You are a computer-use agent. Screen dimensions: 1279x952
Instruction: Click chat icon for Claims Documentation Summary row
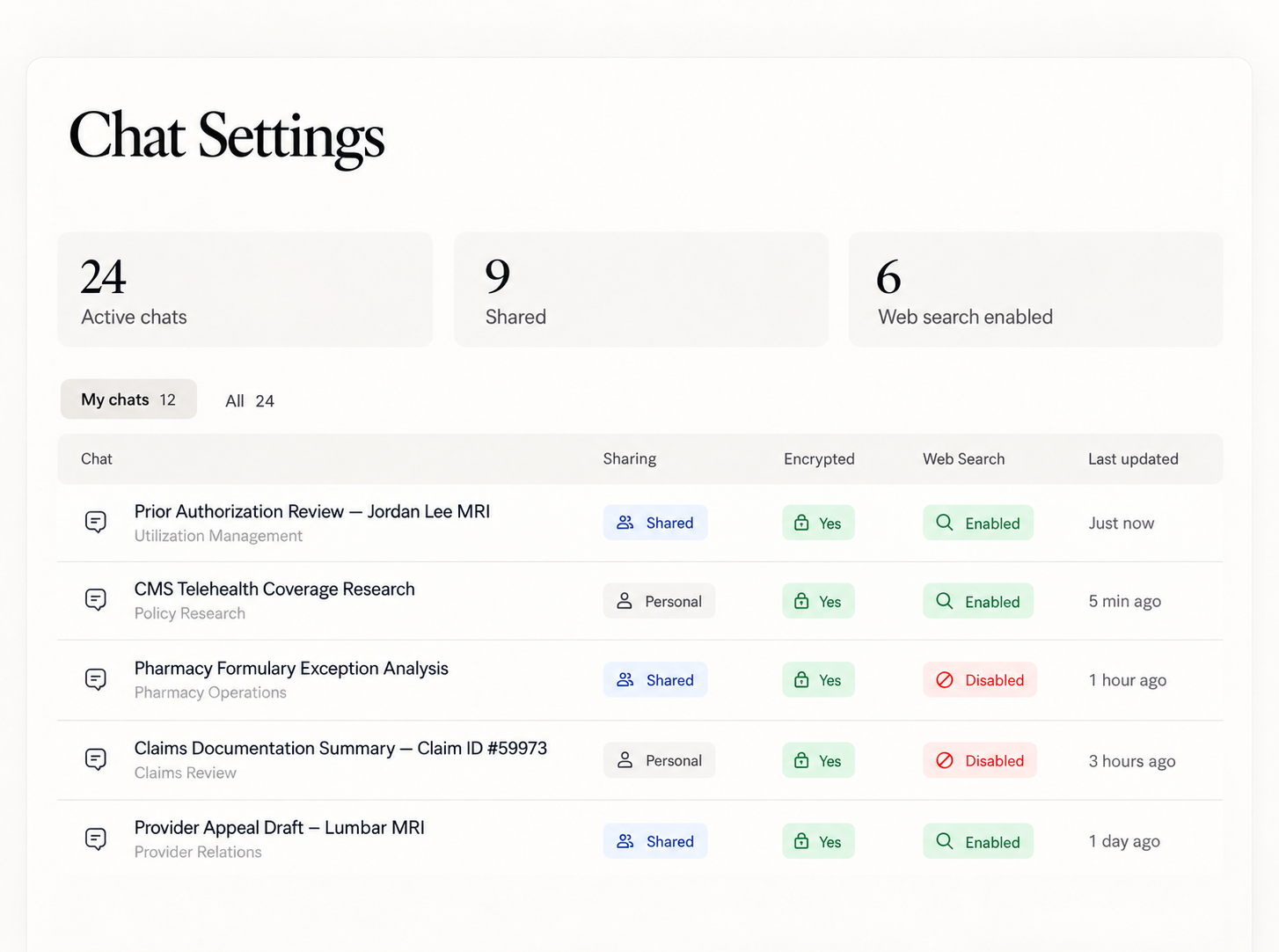tap(96, 759)
